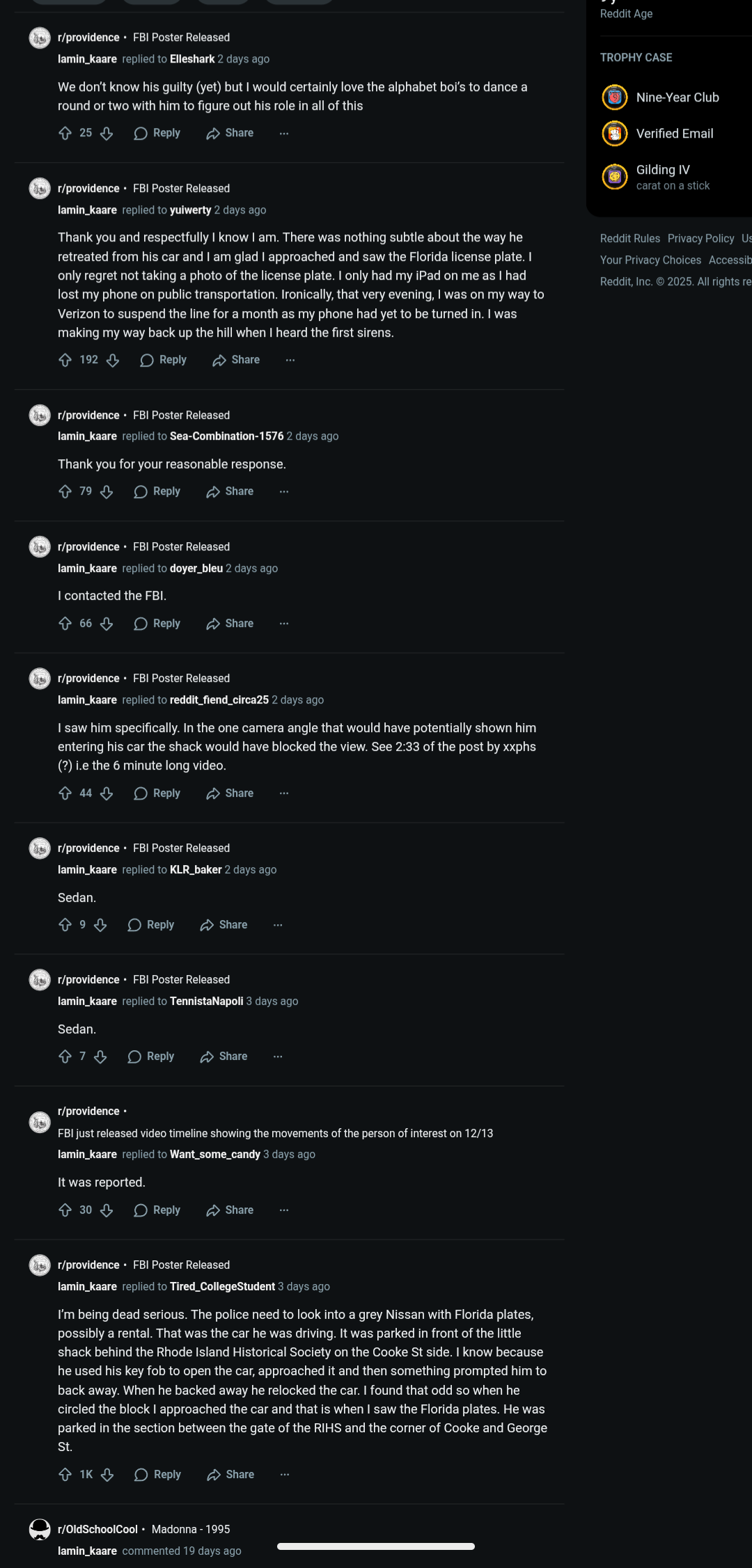Click r/providence avatar on first comment

40,38
